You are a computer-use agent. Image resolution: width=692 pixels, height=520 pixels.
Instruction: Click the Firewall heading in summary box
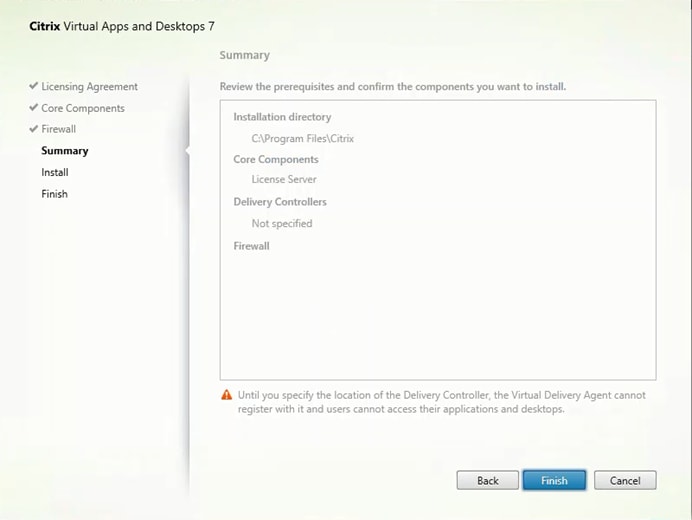252,246
